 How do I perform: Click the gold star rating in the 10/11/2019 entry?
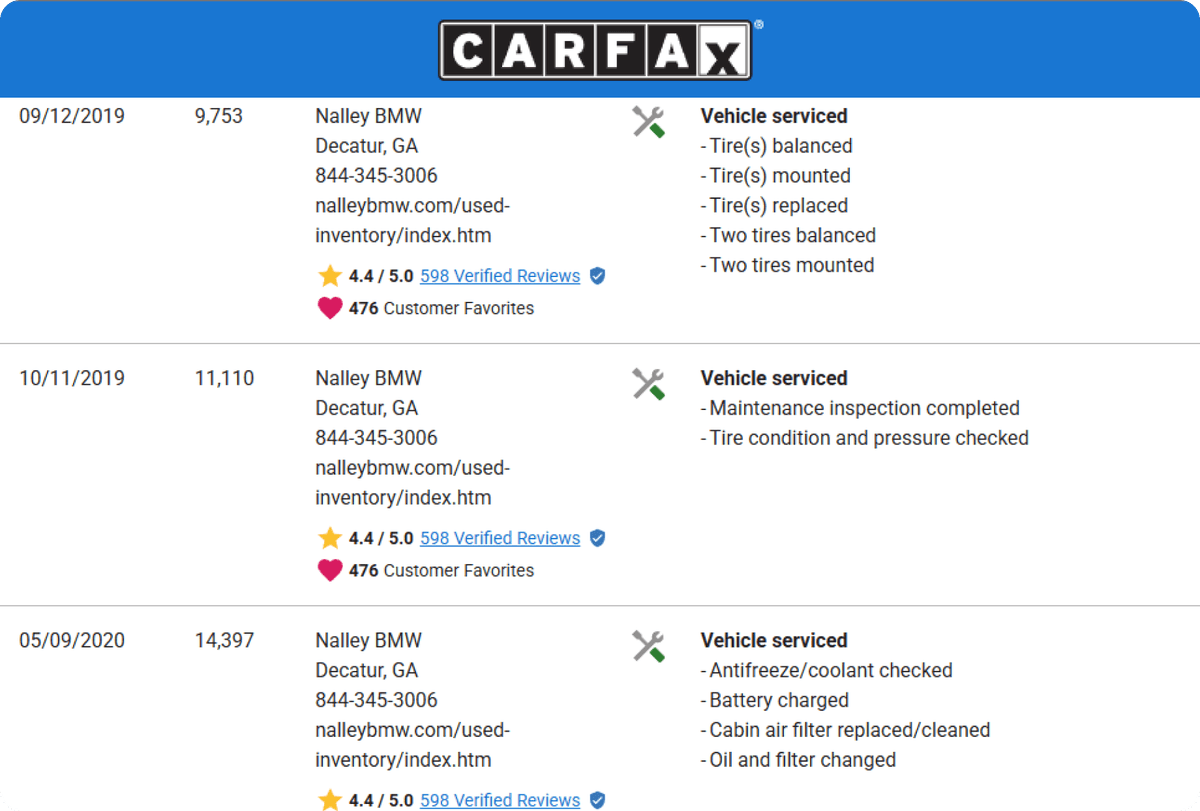330,538
